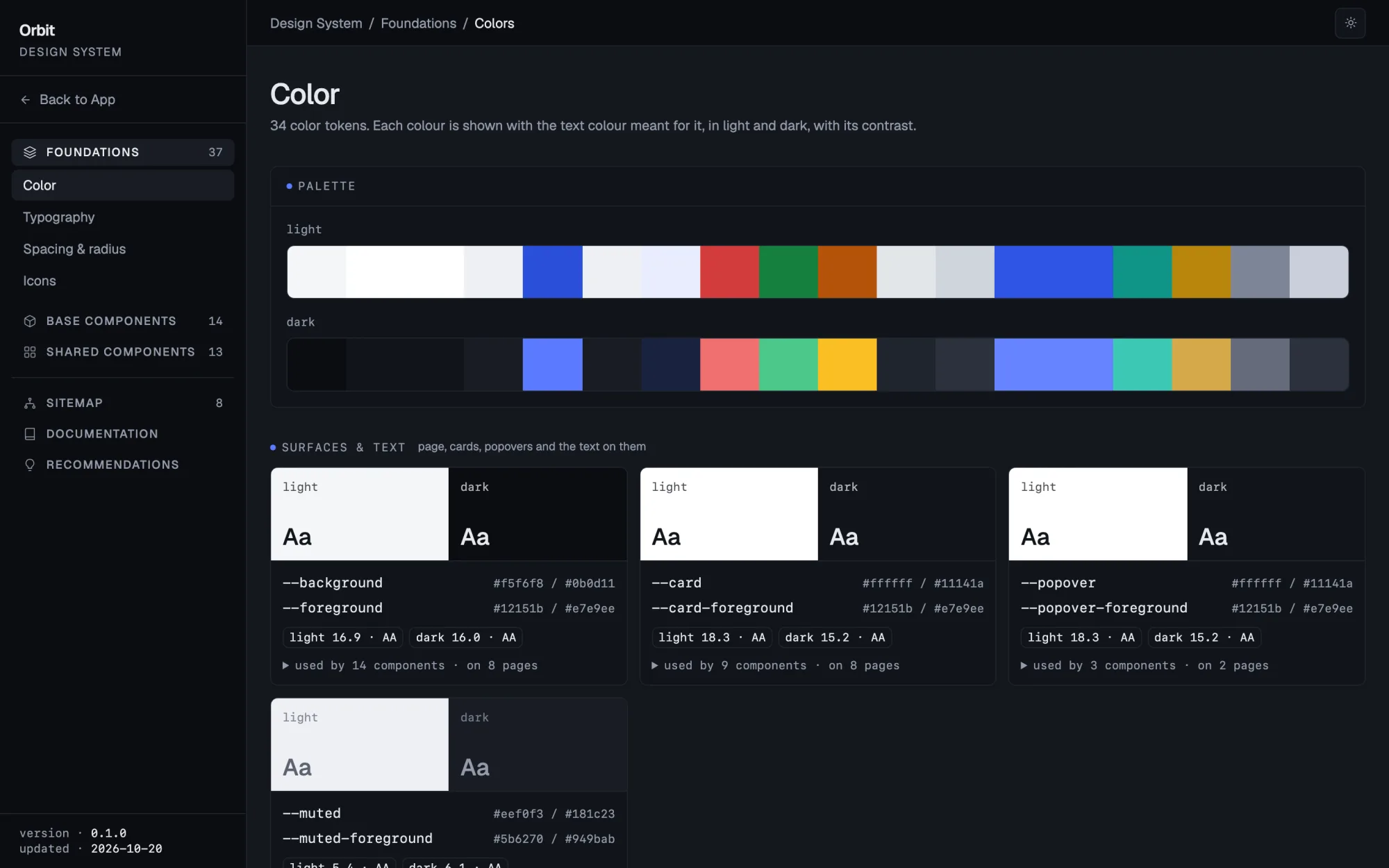Open the Icons page
The width and height of the screenshot is (1389, 868).
(x=123, y=281)
